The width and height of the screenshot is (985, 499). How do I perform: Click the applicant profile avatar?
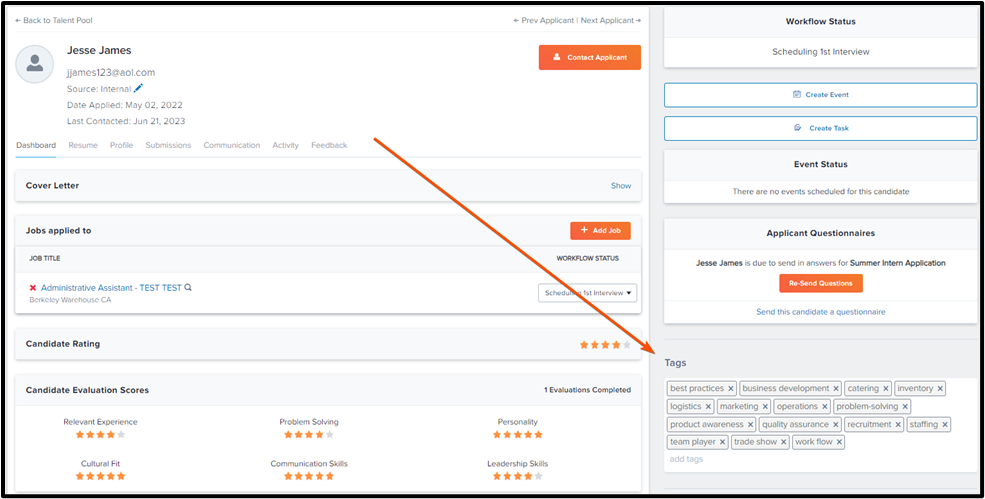coord(35,64)
